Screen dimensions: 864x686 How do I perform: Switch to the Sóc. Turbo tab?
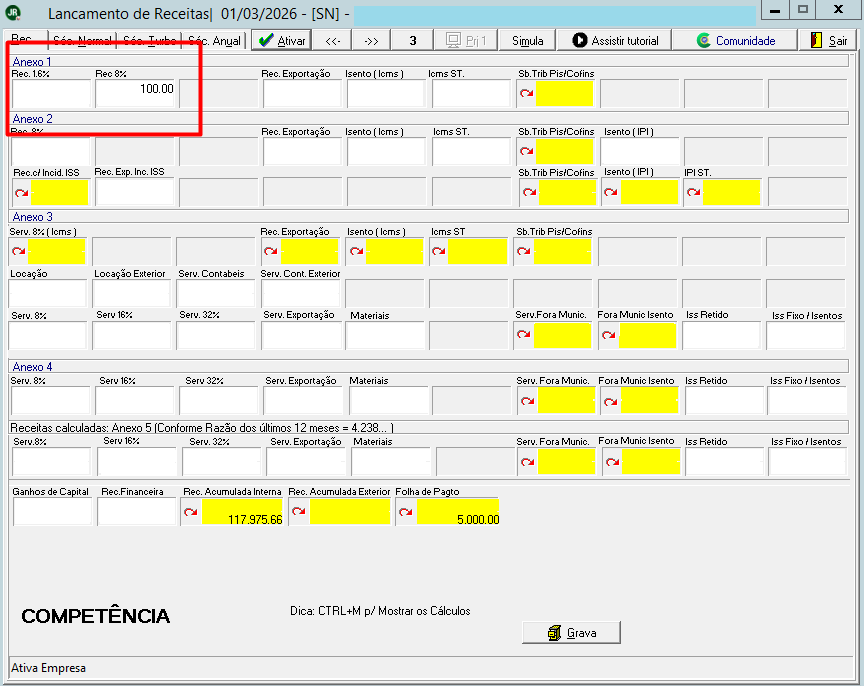[x=150, y=40]
